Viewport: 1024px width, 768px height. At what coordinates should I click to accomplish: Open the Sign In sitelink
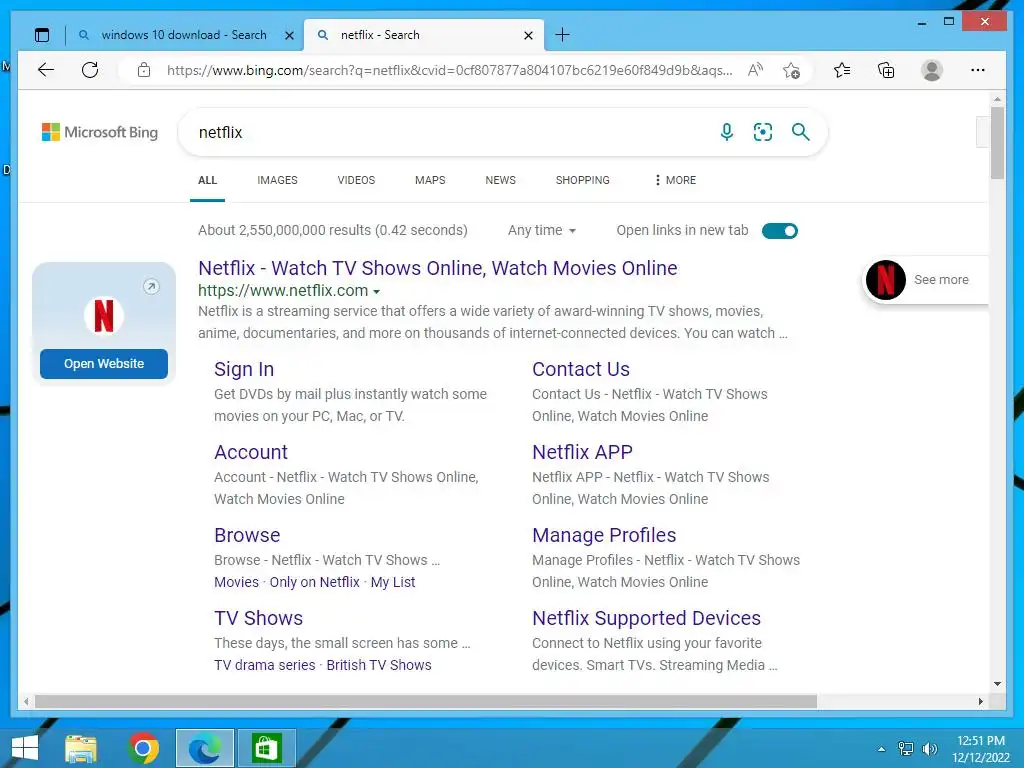coord(244,369)
